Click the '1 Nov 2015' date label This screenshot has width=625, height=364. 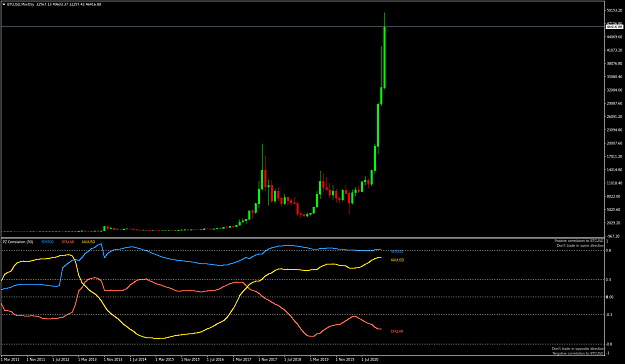tap(190, 359)
